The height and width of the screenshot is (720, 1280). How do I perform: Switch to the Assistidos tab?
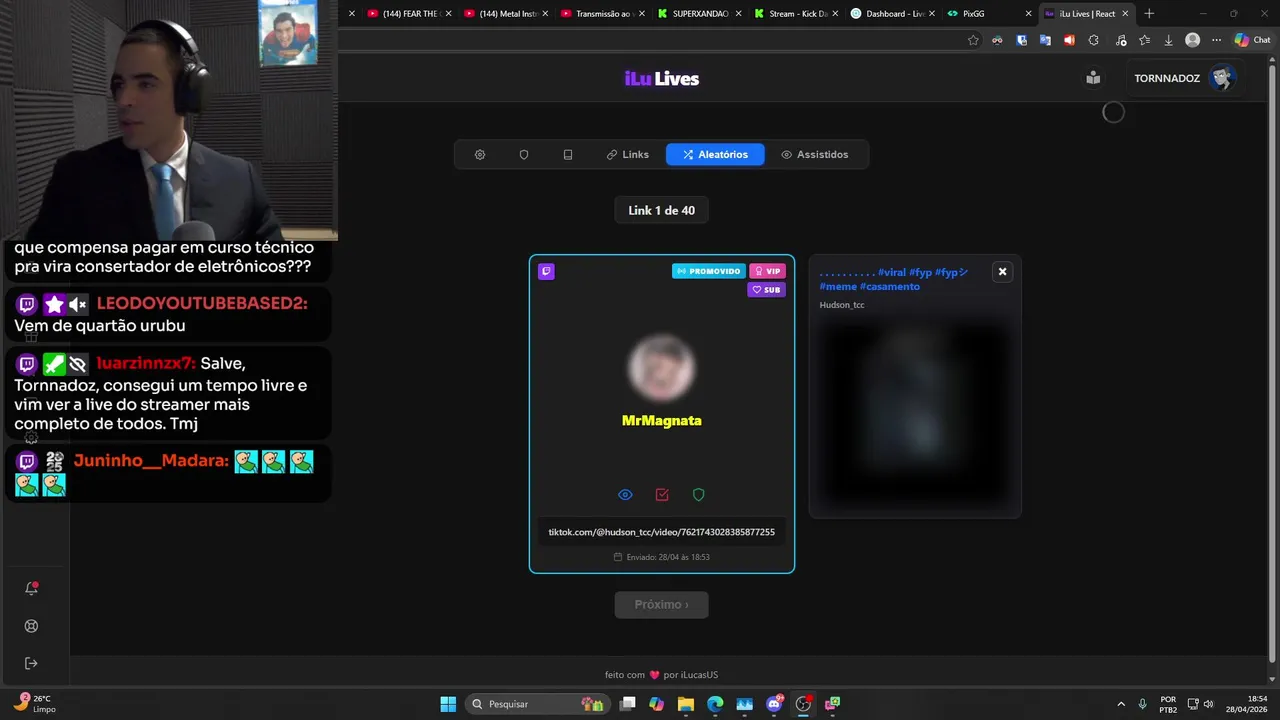click(815, 155)
